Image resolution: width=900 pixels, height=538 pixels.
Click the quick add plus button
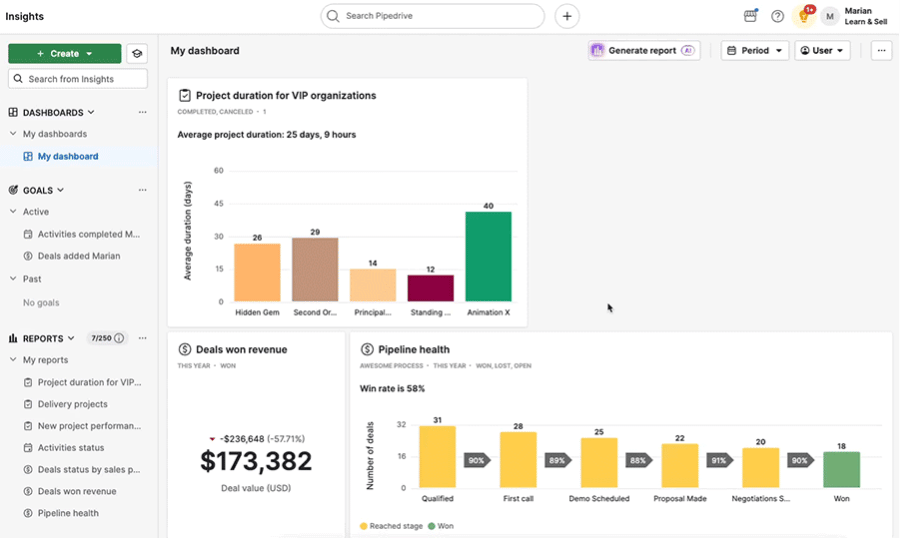(567, 16)
